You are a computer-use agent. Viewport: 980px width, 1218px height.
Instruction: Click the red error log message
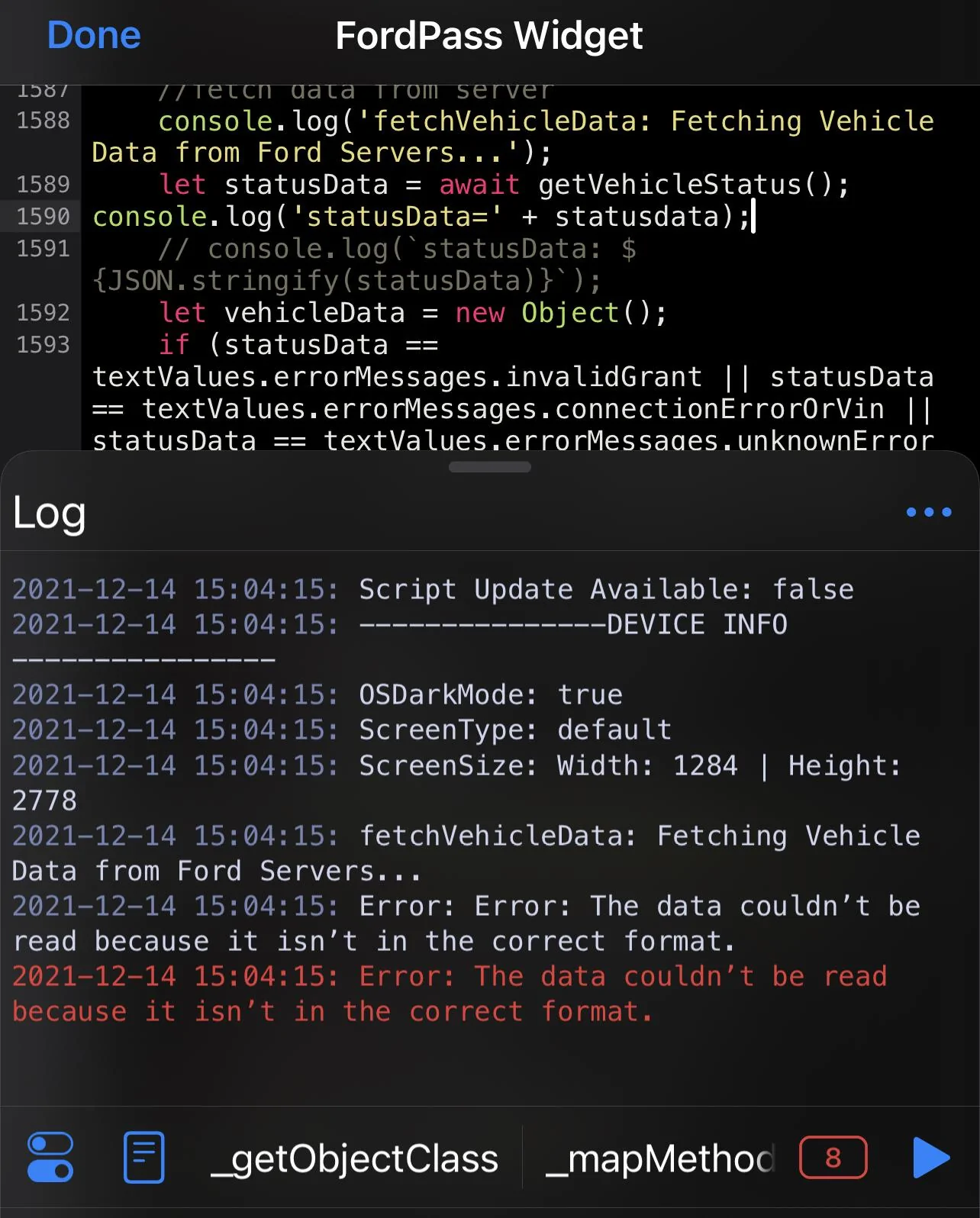tap(449, 994)
